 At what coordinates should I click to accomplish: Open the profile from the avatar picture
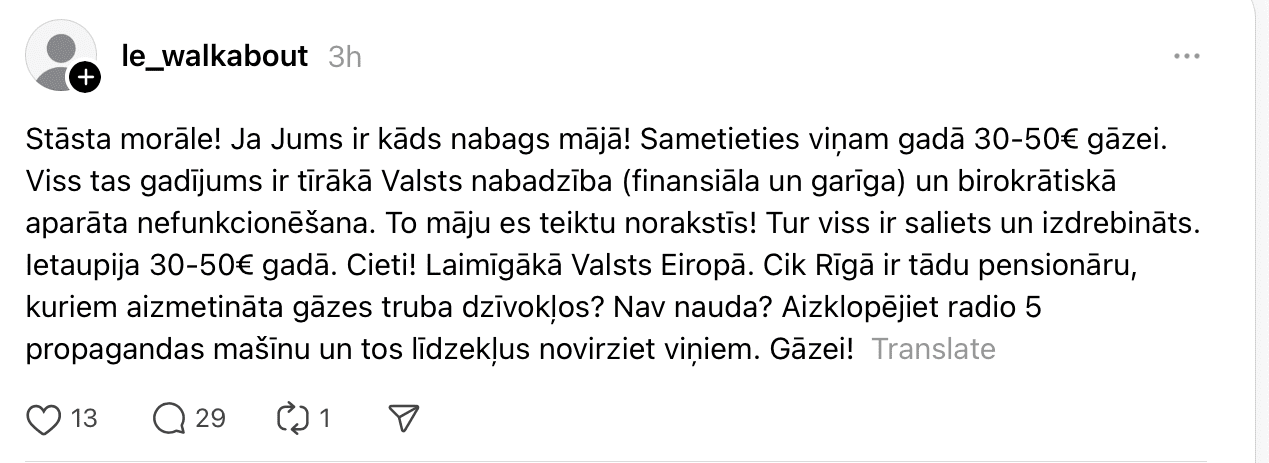coord(58,55)
